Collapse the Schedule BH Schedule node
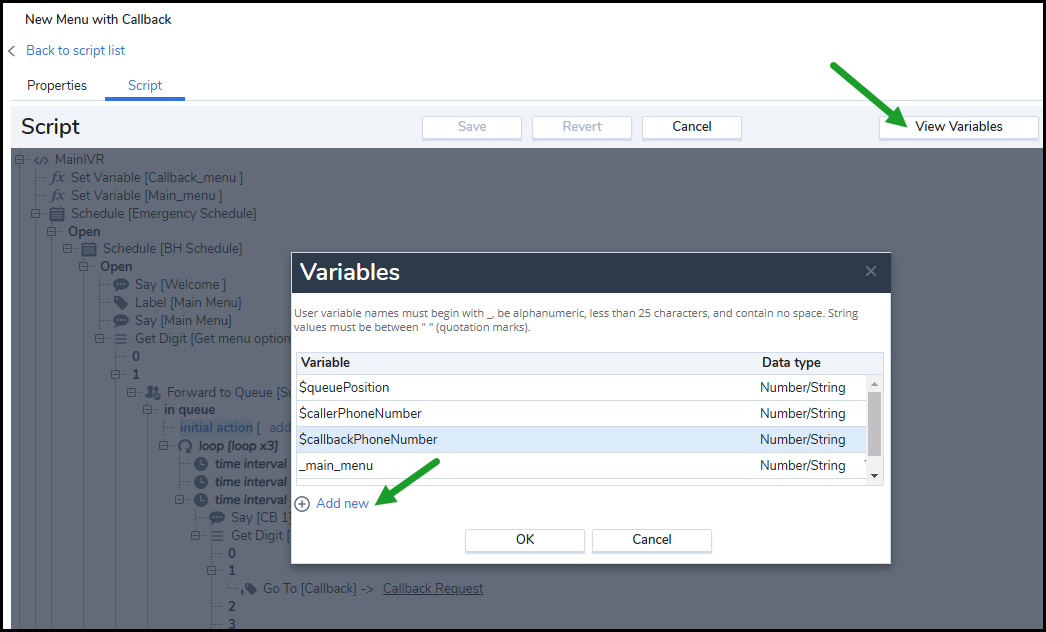The width and height of the screenshot is (1046, 632). [67, 248]
